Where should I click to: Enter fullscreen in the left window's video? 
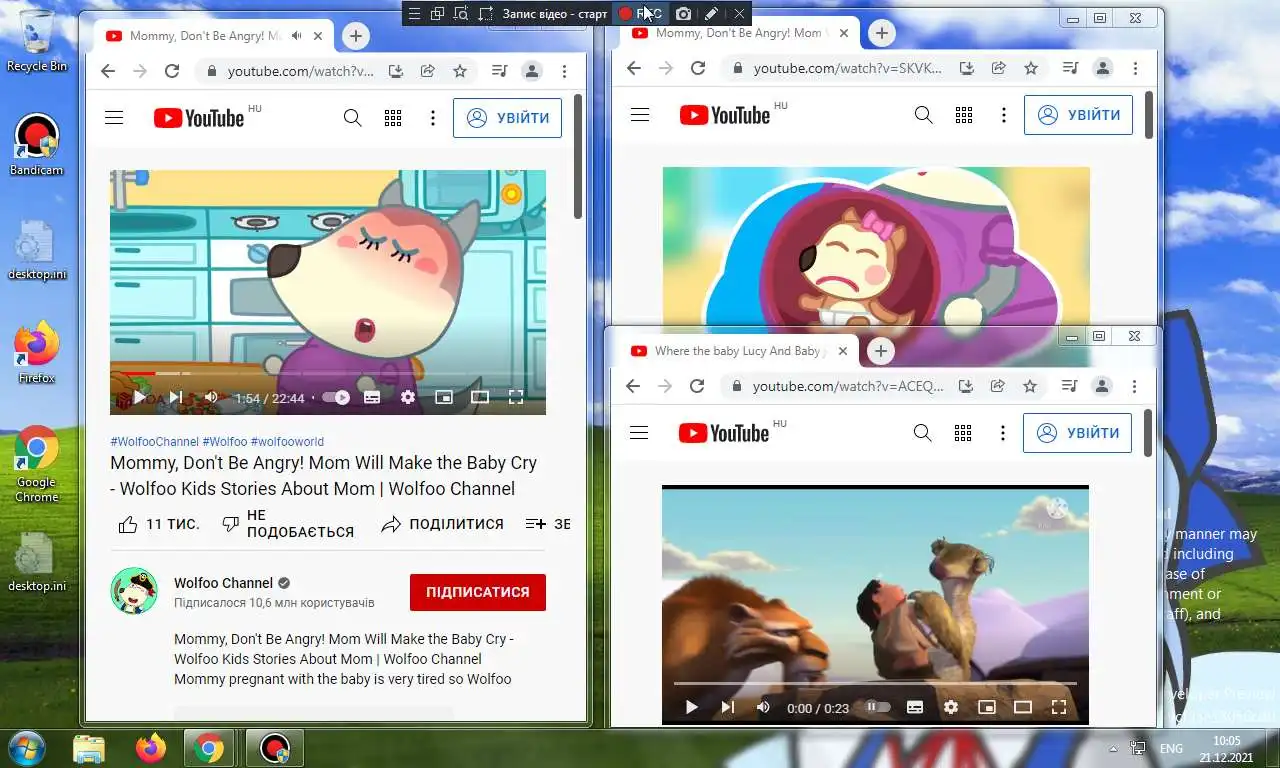(516, 397)
